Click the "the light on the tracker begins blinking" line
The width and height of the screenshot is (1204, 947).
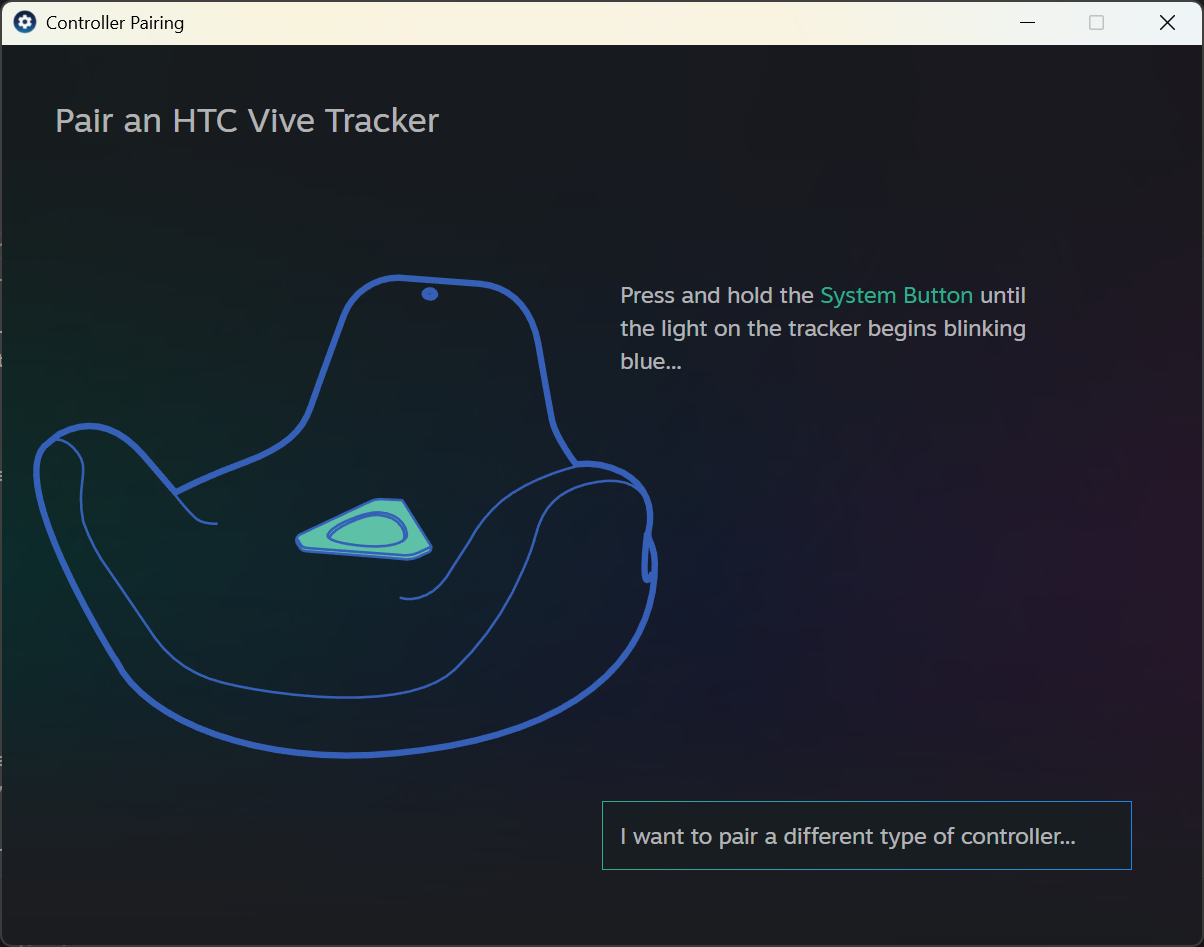click(823, 328)
